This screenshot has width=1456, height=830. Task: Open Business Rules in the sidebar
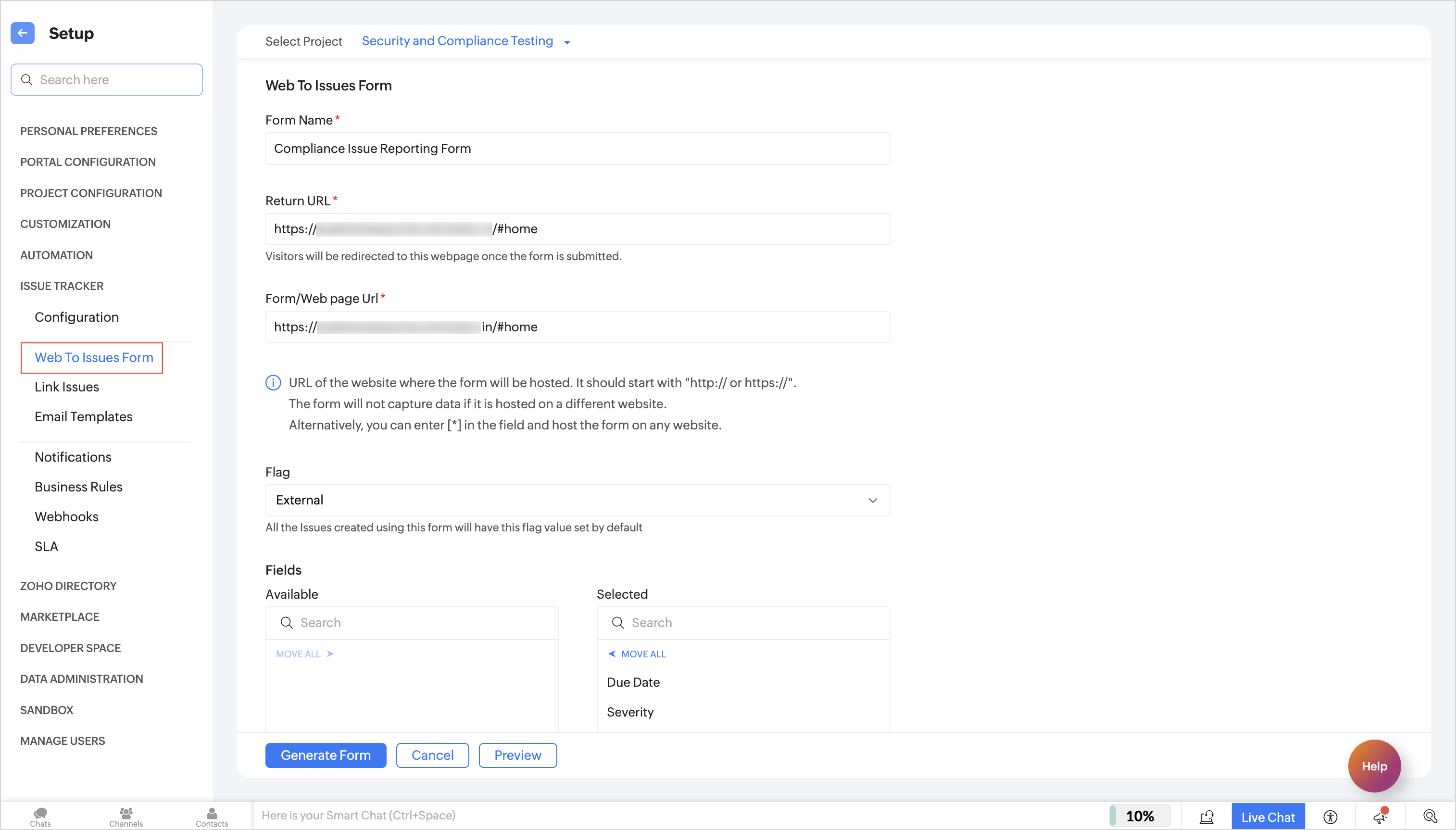point(79,487)
